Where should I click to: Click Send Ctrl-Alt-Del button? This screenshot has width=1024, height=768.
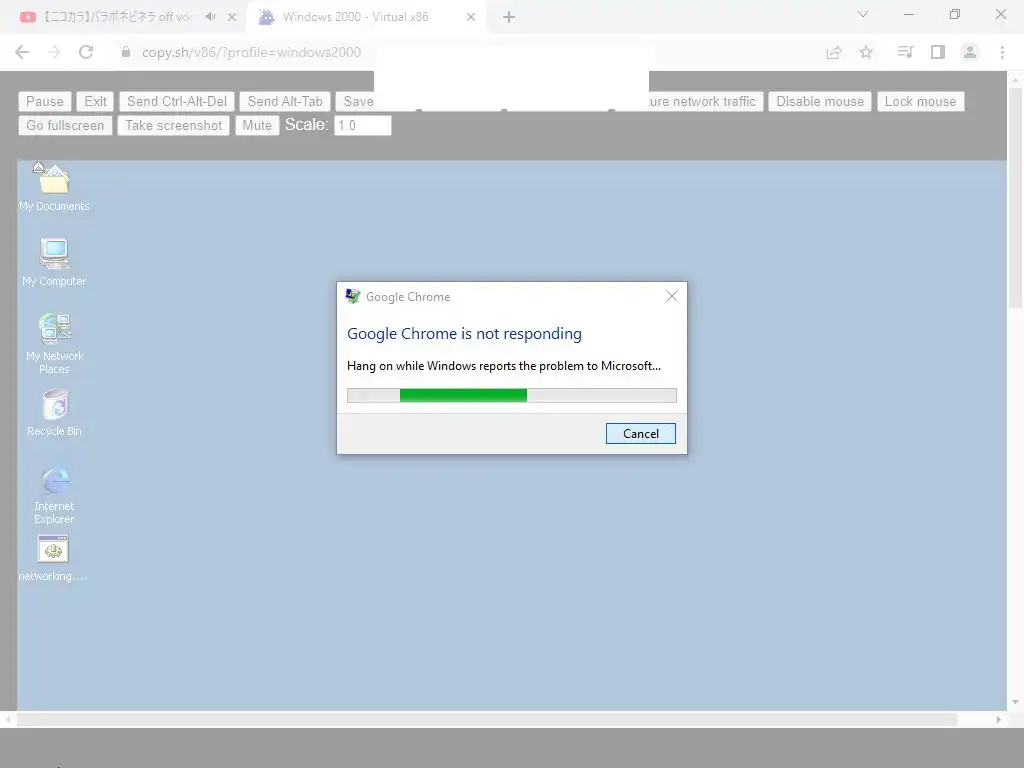coord(177,101)
